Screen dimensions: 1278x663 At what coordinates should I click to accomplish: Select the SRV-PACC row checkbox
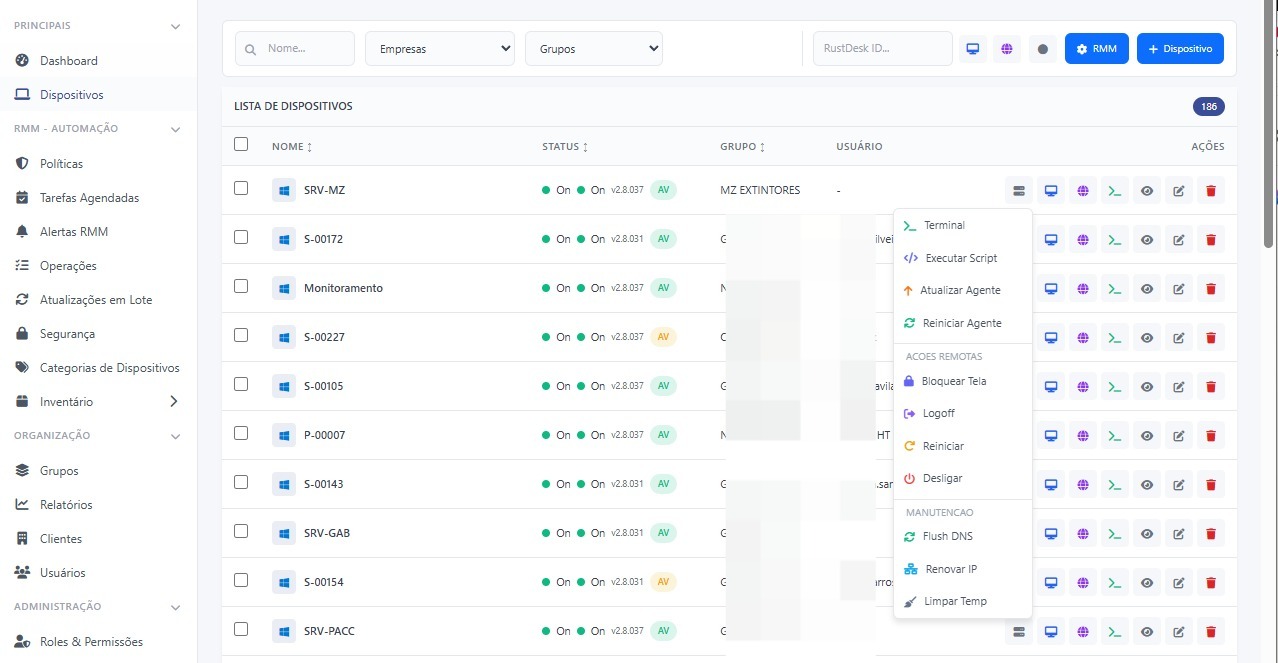tap(241, 629)
